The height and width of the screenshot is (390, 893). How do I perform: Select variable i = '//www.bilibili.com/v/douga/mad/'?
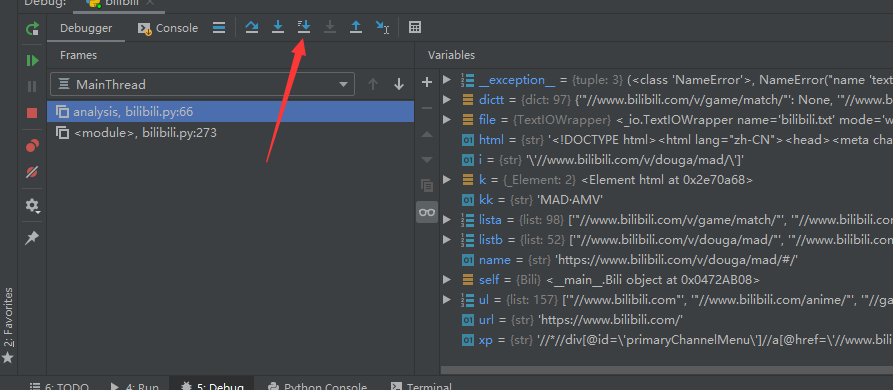click(667, 159)
